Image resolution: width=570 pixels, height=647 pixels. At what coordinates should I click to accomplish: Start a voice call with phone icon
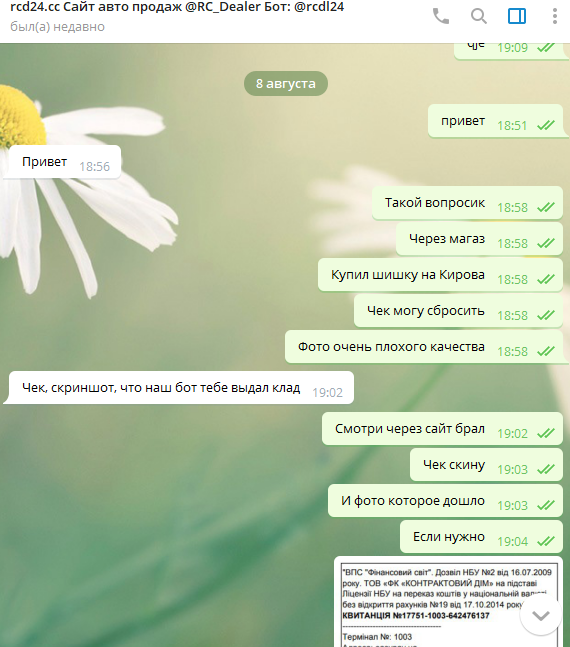click(440, 17)
